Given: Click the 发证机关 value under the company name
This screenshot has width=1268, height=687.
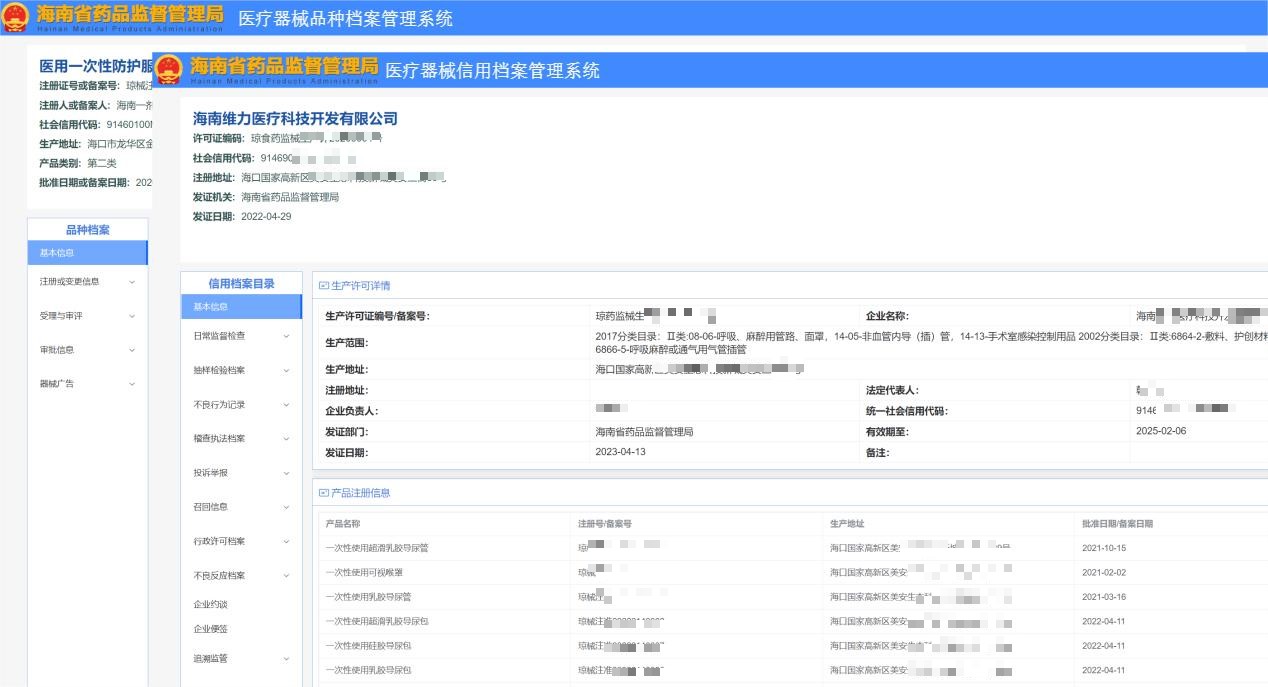Looking at the screenshot, I should click(290, 197).
